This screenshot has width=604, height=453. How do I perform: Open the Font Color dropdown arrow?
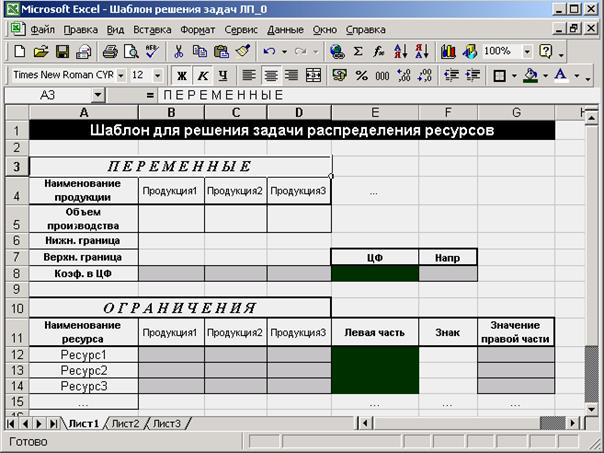coord(577,76)
